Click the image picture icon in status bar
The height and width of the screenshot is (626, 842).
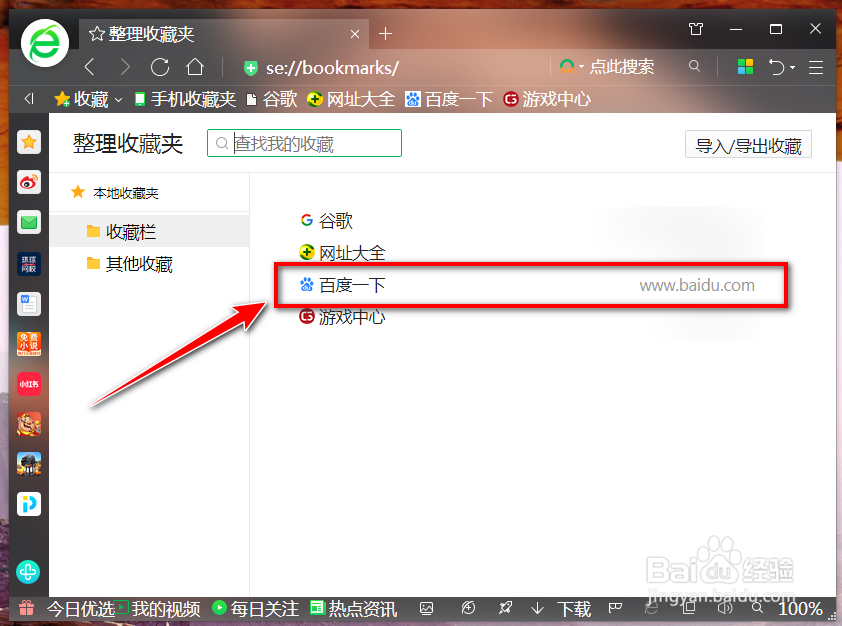(x=426, y=608)
